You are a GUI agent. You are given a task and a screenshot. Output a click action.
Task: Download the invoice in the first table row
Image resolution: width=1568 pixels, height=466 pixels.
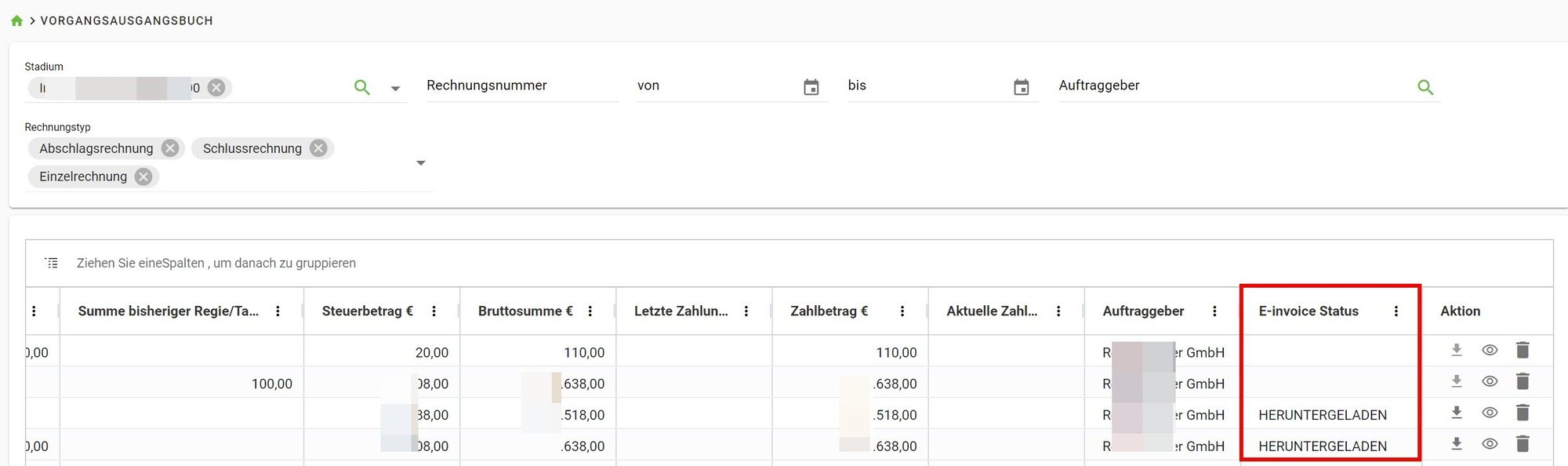[1457, 350]
